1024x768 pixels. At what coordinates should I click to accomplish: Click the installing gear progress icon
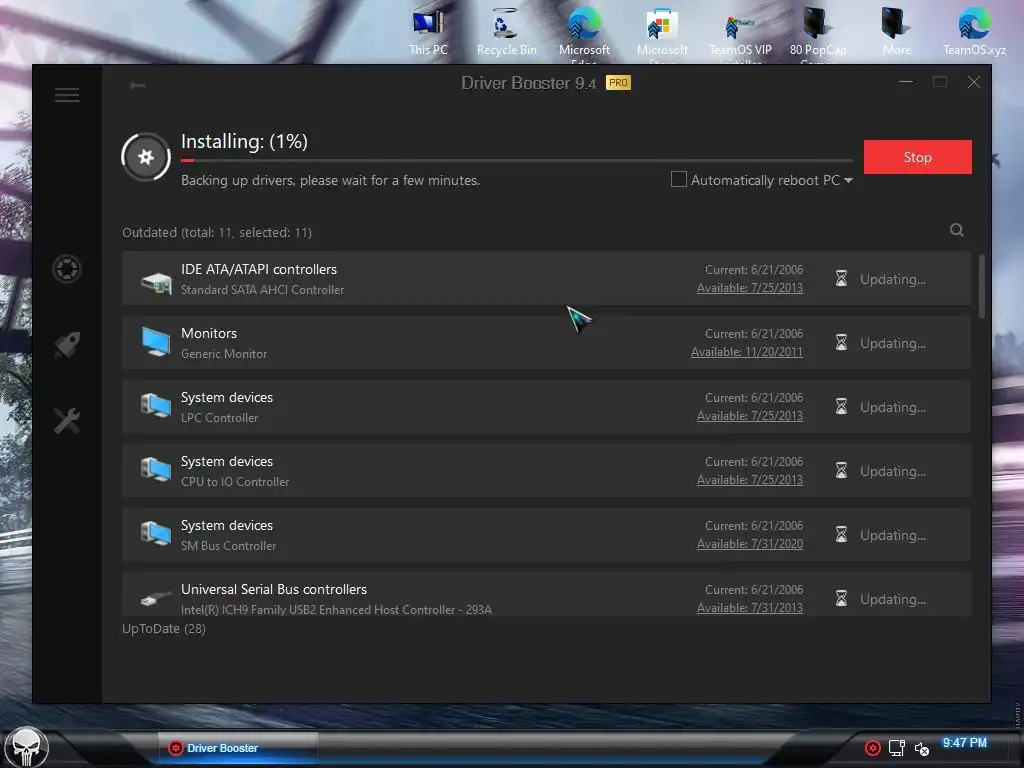pyautogui.click(x=146, y=157)
